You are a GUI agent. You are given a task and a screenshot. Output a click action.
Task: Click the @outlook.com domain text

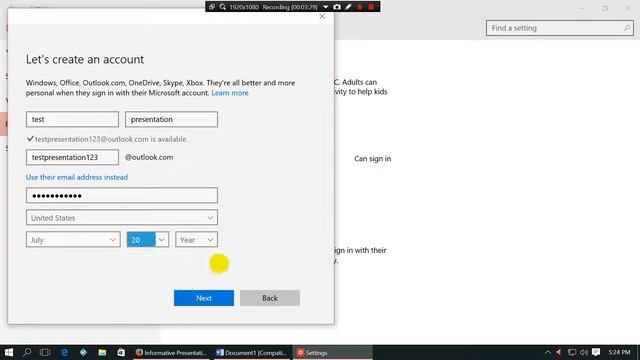click(x=149, y=157)
